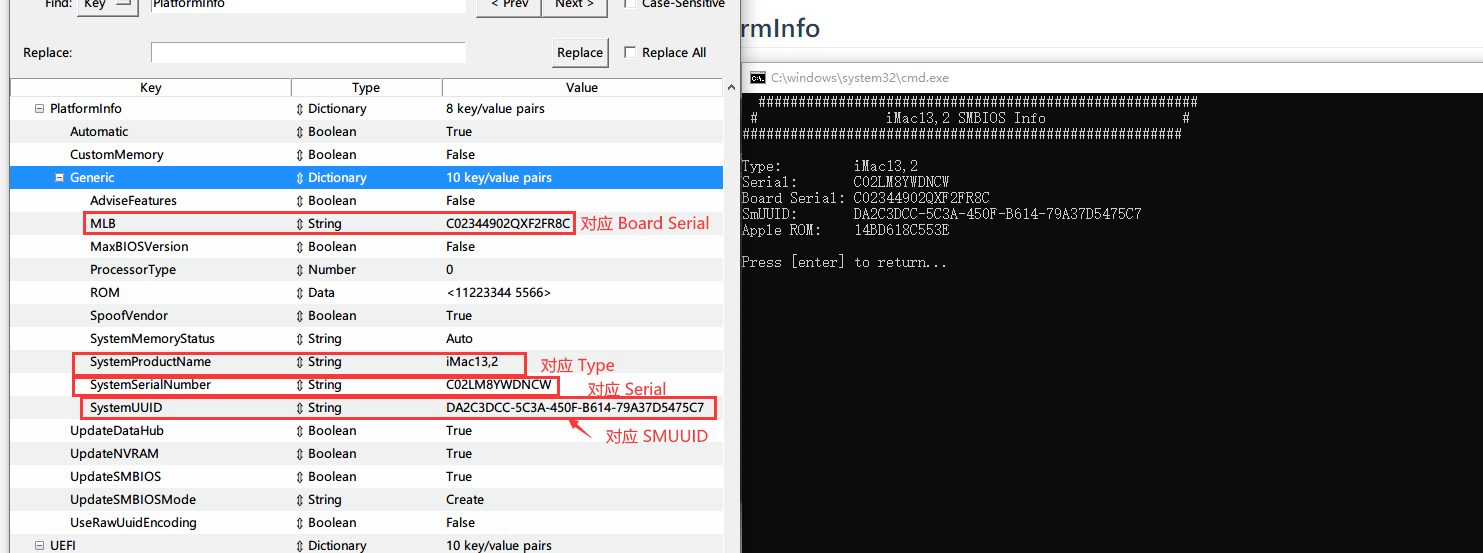The width and height of the screenshot is (1483, 553).
Task: Open type selector arrows for ROM row
Action: [299, 293]
